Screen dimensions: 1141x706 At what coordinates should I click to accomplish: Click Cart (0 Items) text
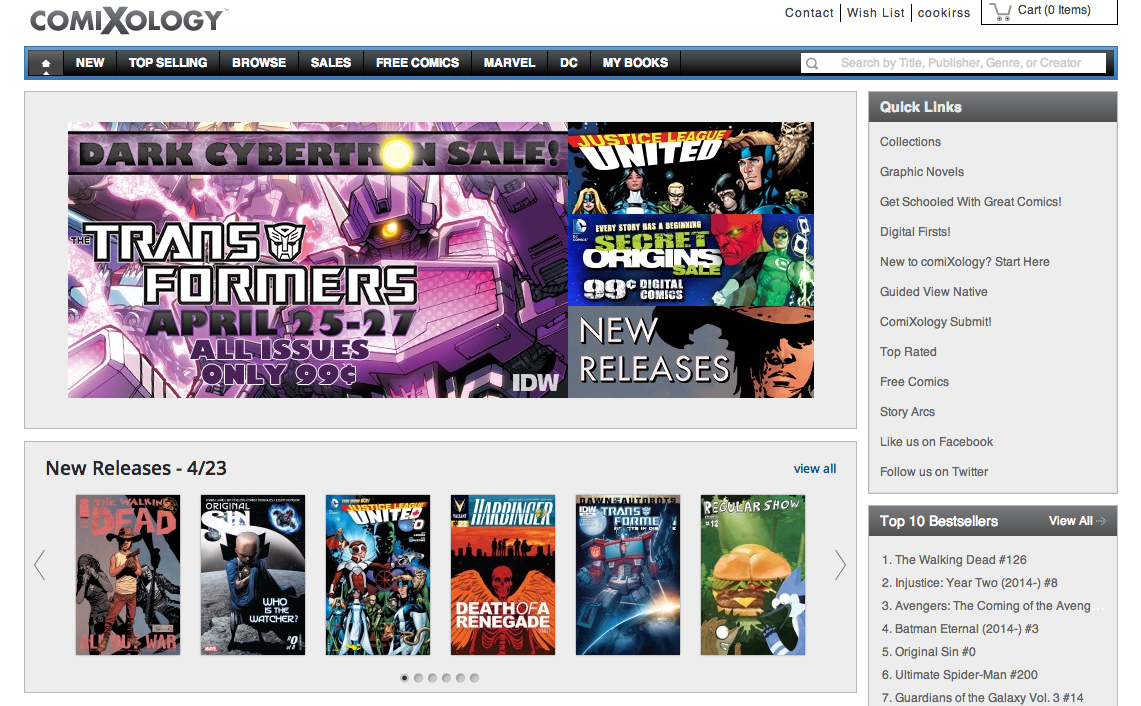pos(1054,10)
